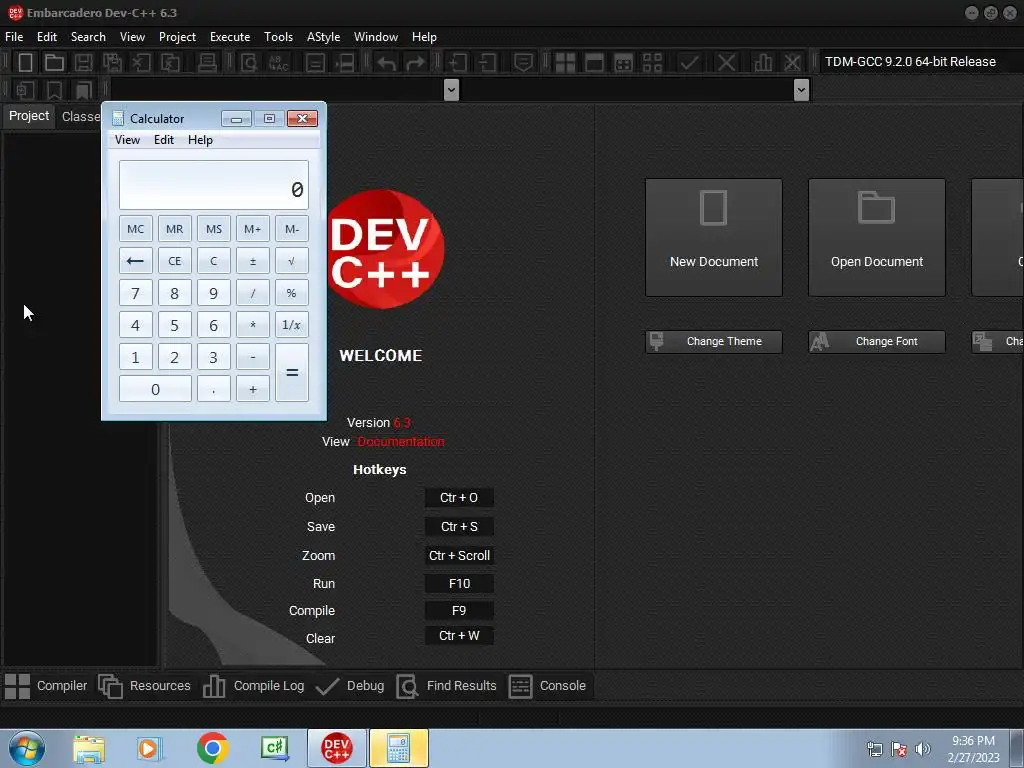The width and height of the screenshot is (1024, 768).
Task: Click the calculator percent button
Action: [291, 293]
